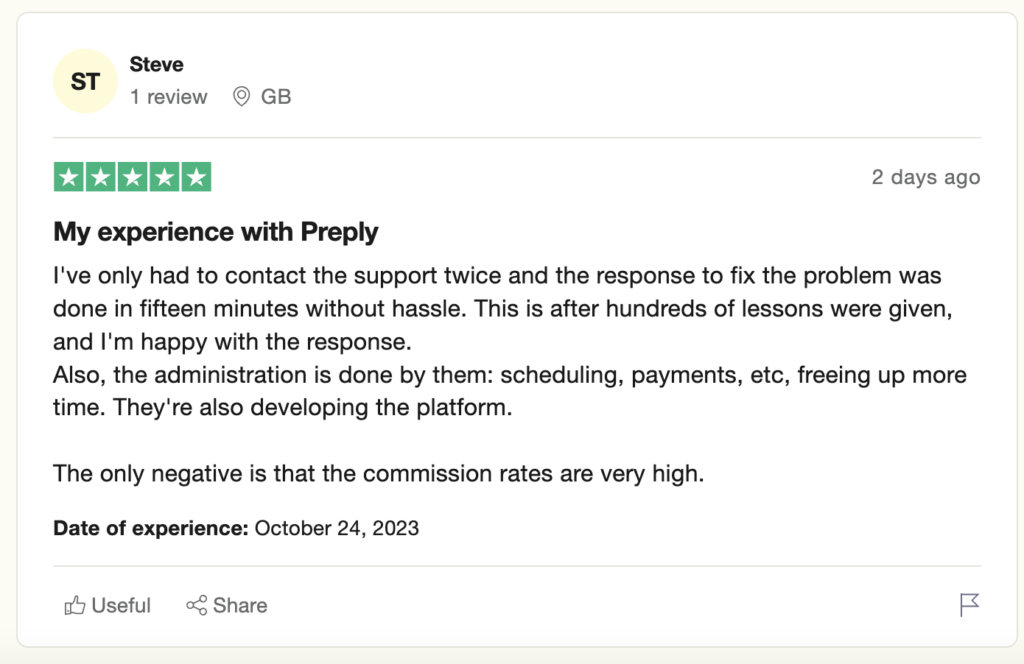Click the location pin icon next to GB
The height and width of the screenshot is (664, 1024).
(x=240, y=97)
